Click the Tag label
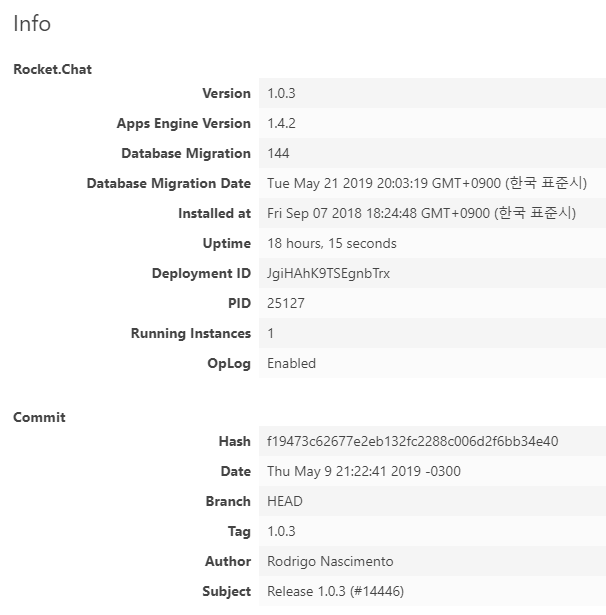 [x=239, y=531]
